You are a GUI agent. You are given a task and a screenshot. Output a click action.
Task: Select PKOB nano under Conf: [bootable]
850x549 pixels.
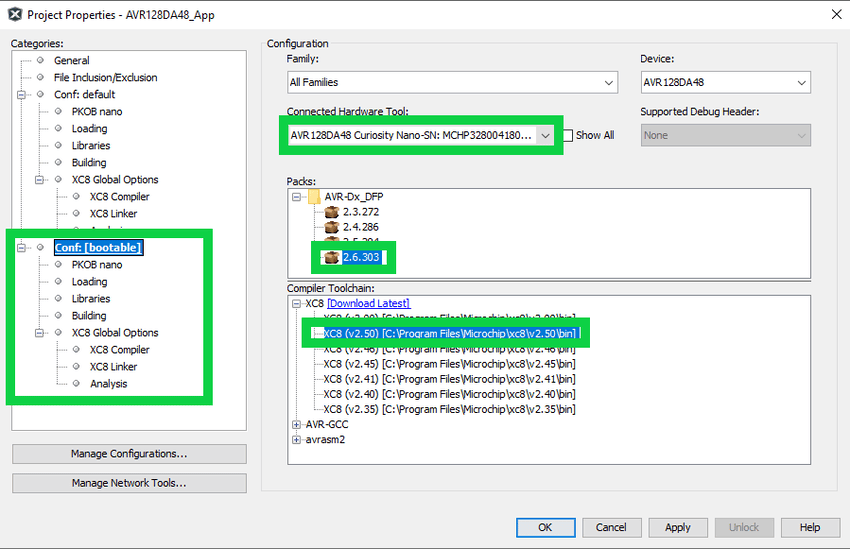point(97,264)
